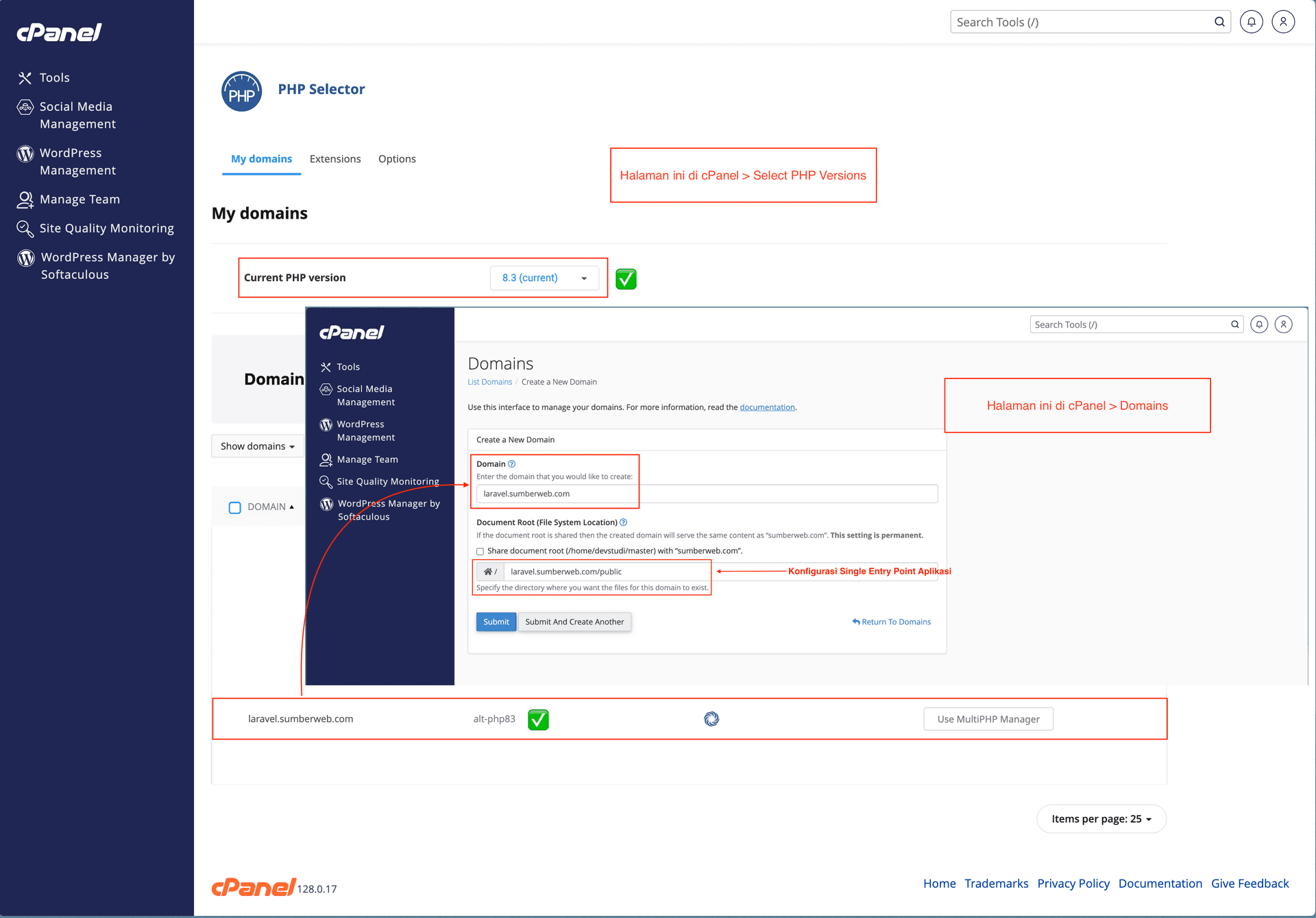
Task: Switch to the Extensions tab
Action: [335, 159]
